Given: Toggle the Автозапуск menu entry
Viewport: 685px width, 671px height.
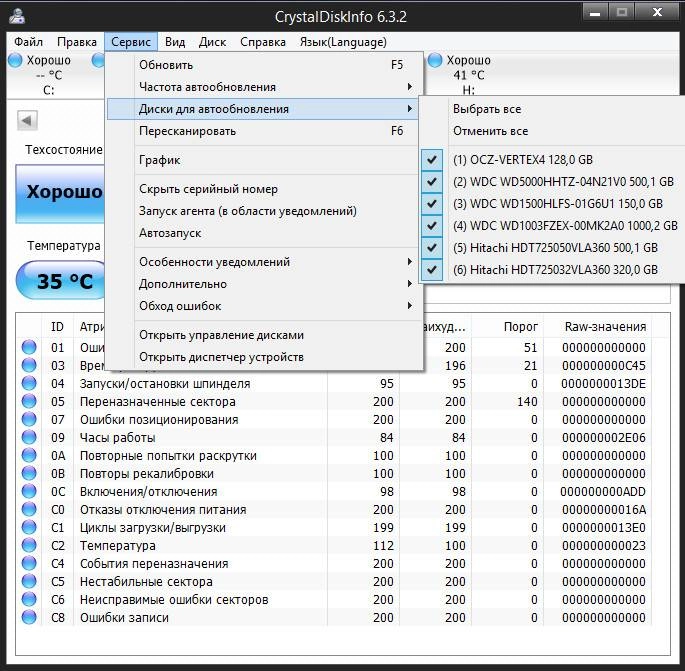Looking at the screenshot, I should (264, 233).
